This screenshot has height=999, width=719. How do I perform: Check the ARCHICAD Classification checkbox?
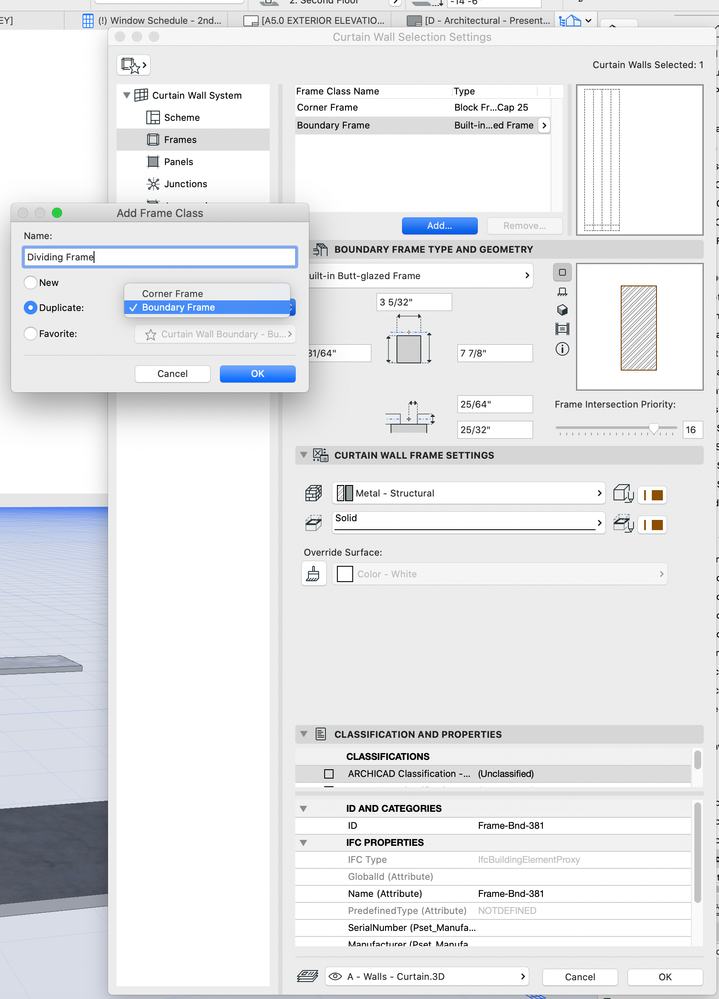pyautogui.click(x=329, y=774)
